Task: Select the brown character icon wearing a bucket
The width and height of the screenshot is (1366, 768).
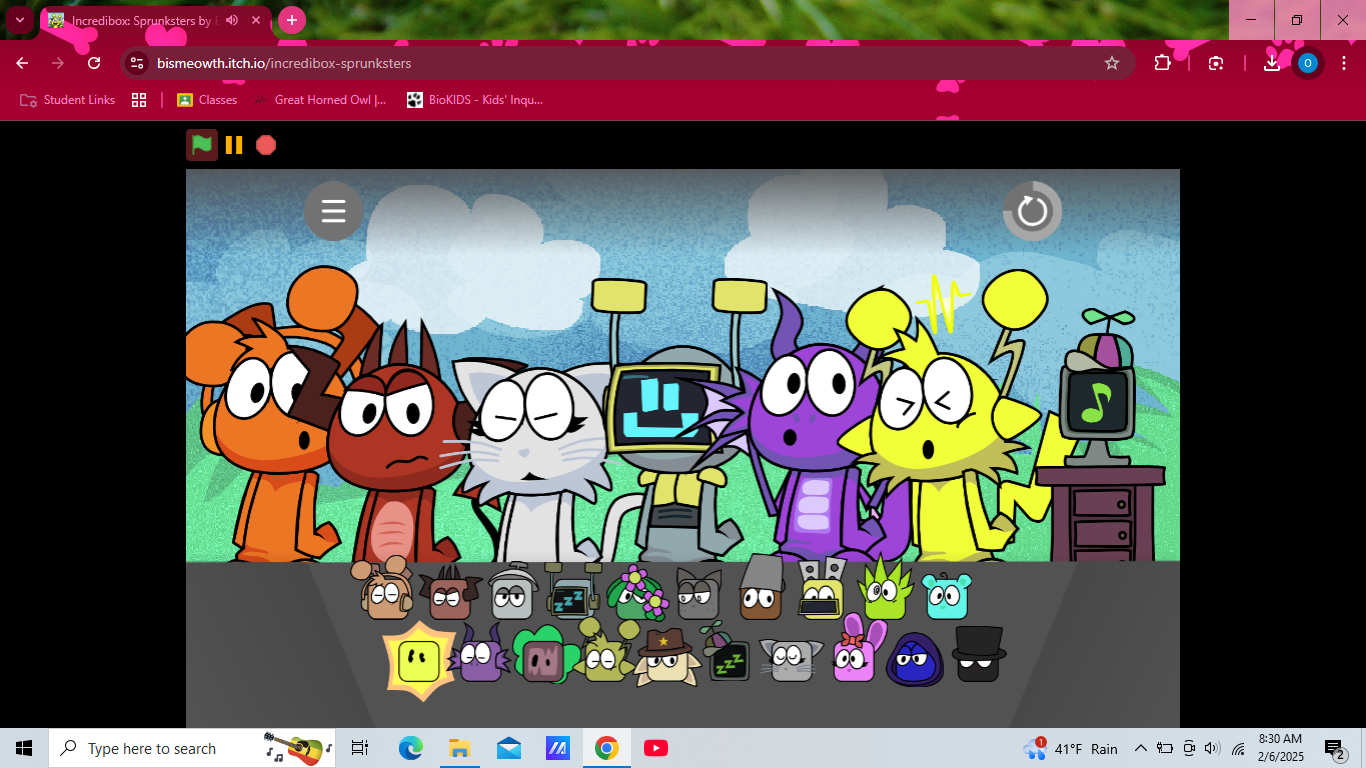Action: coord(761,589)
